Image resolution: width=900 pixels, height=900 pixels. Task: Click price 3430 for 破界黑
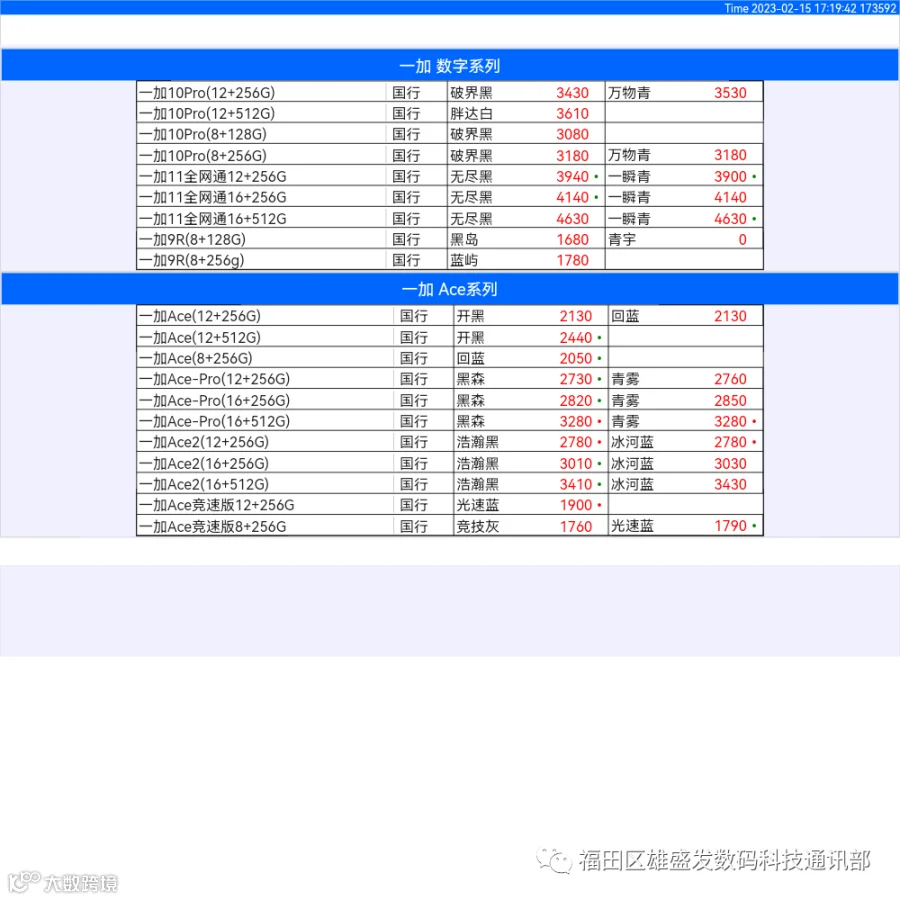click(572, 92)
